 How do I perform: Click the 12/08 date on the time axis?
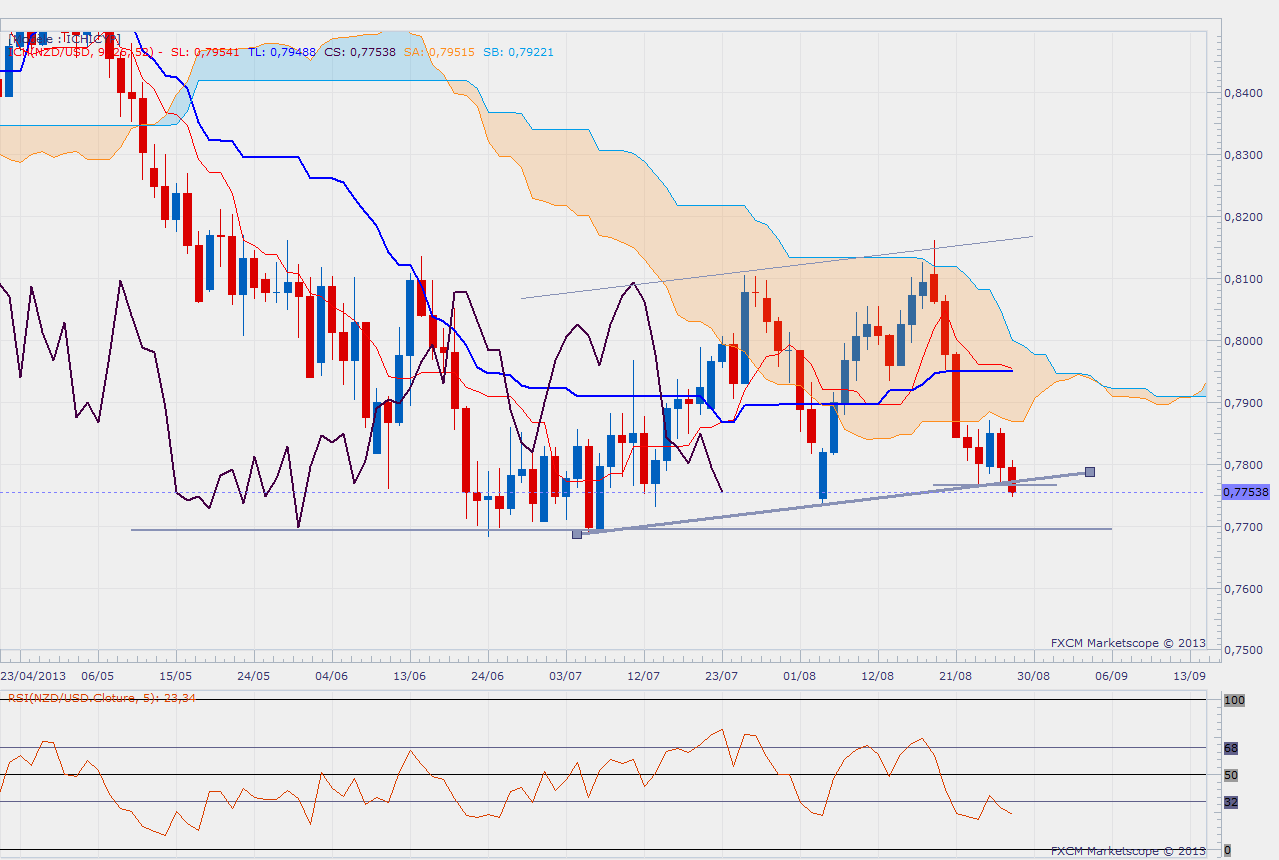877,675
